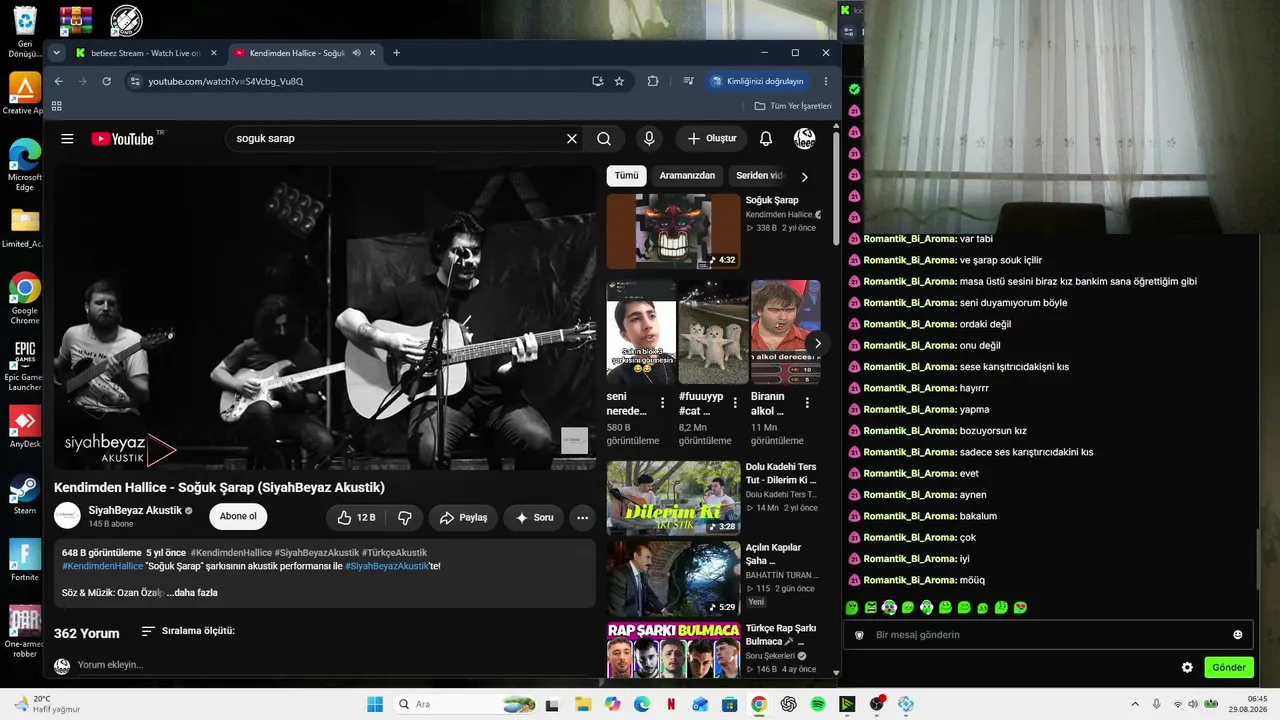Open a new Chrome tab
The image size is (1280, 720).
point(397,53)
